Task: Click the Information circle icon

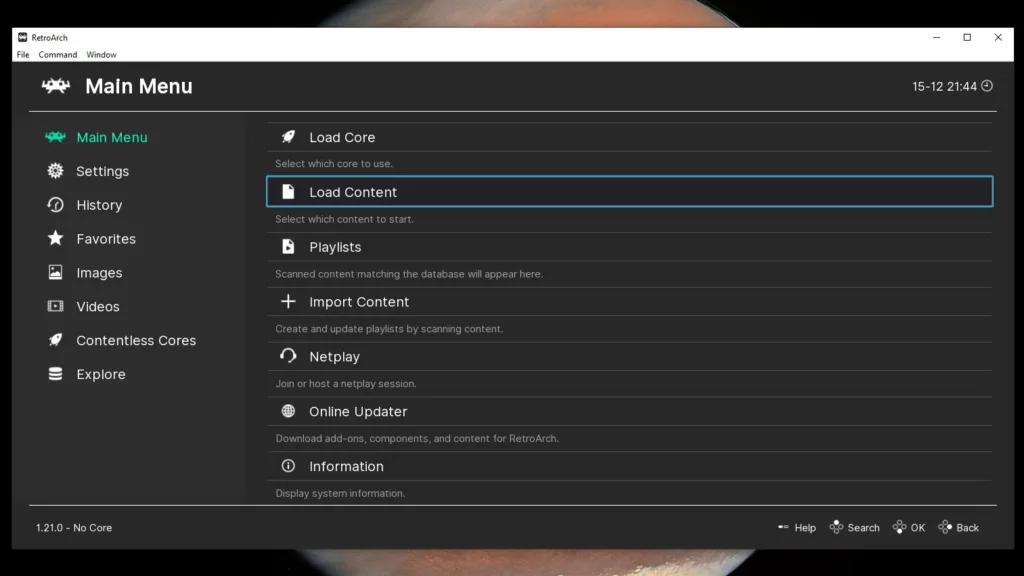Action: pos(288,466)
